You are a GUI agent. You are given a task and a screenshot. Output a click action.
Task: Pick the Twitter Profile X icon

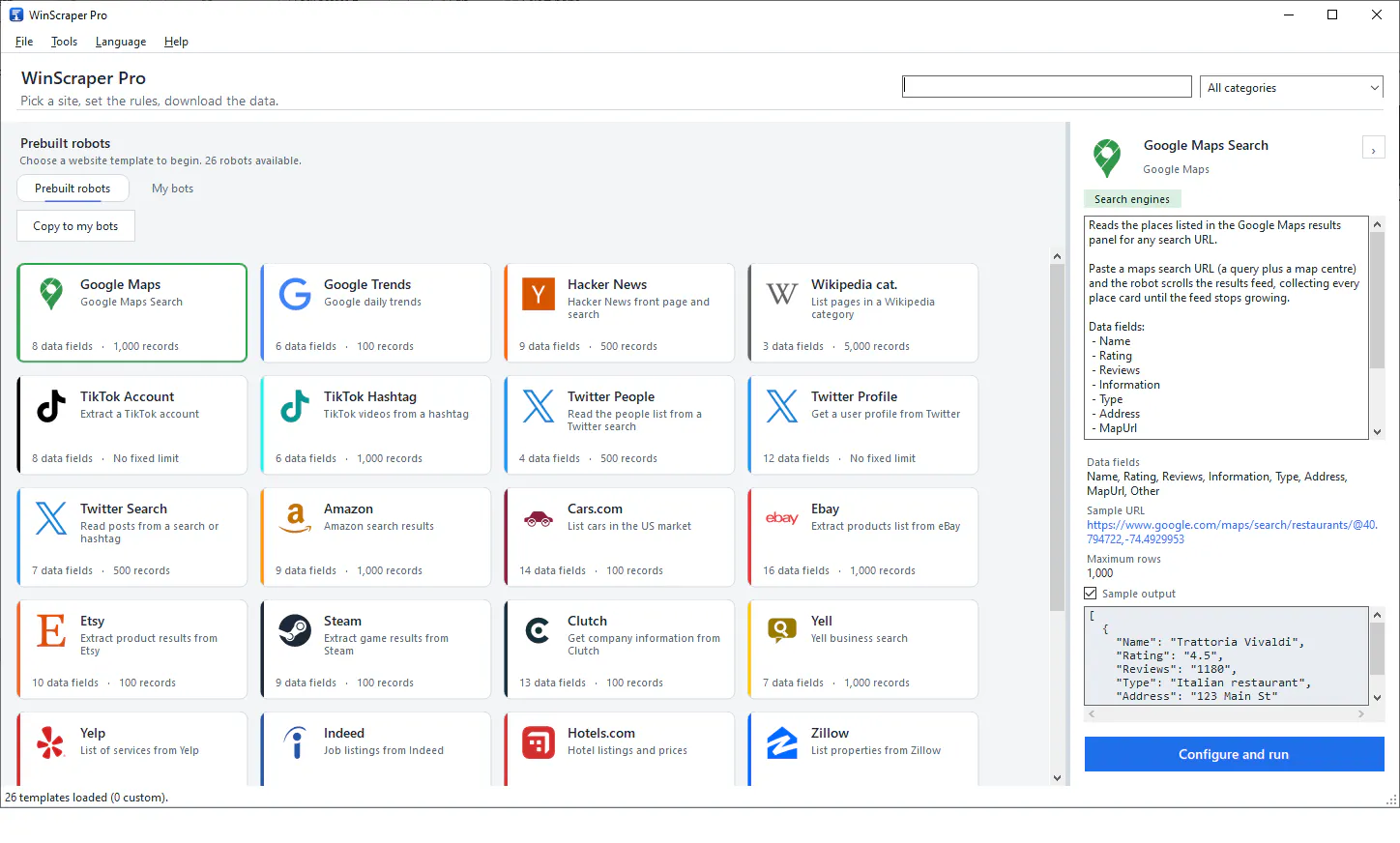pos(782,406)
